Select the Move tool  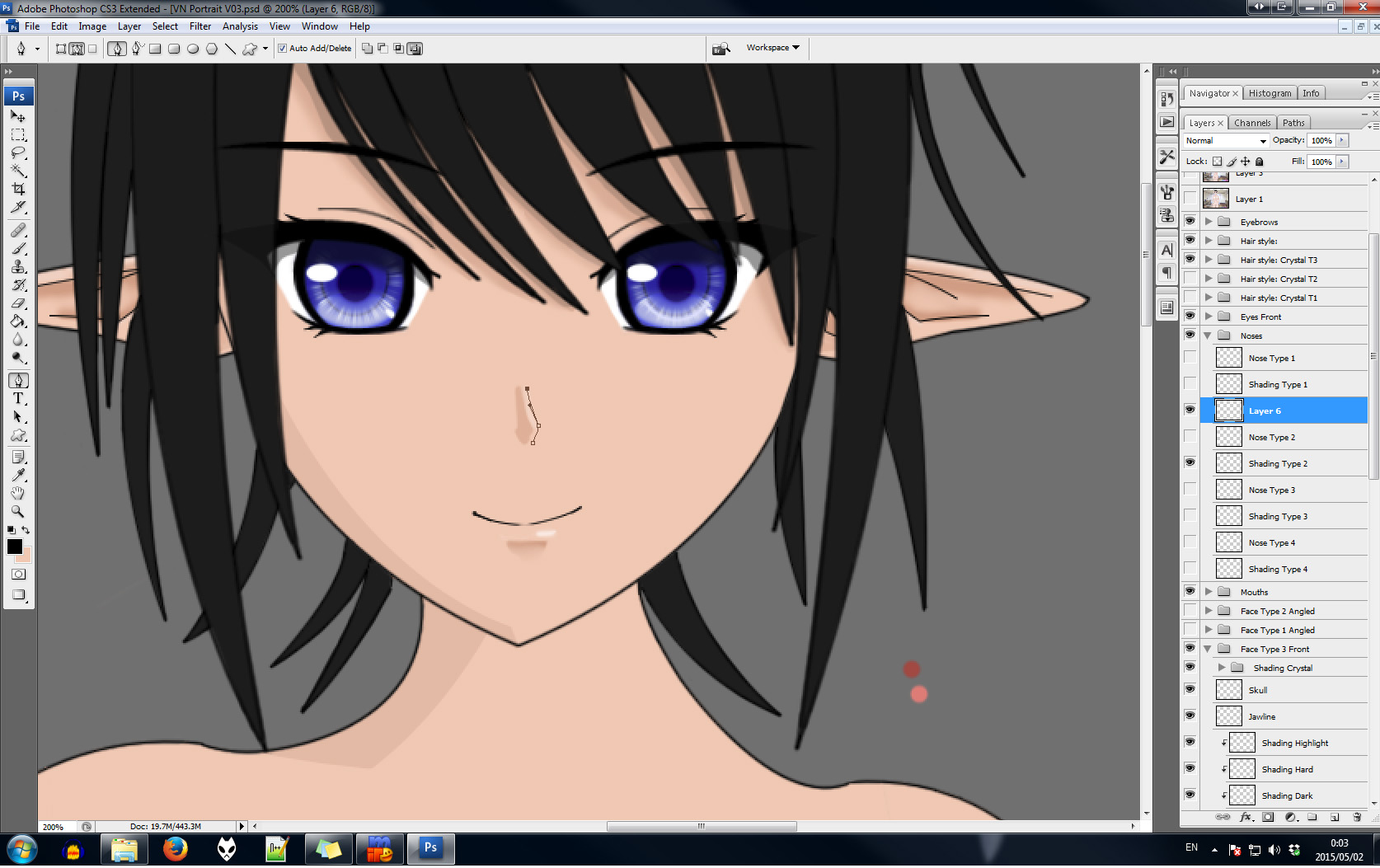(x=18, y=116)
